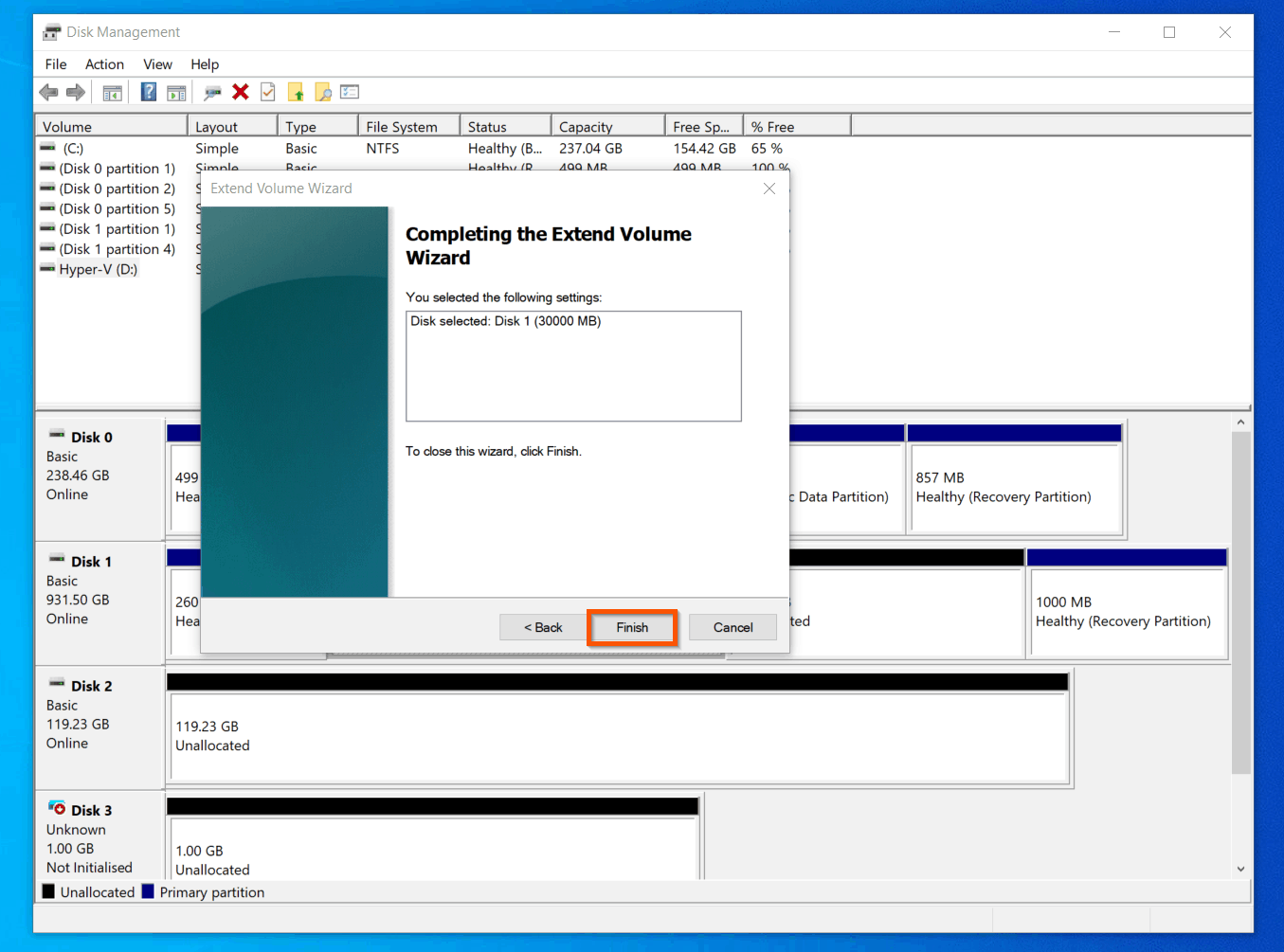
Task: Open the Action menu
Action: tap(103, 63)
